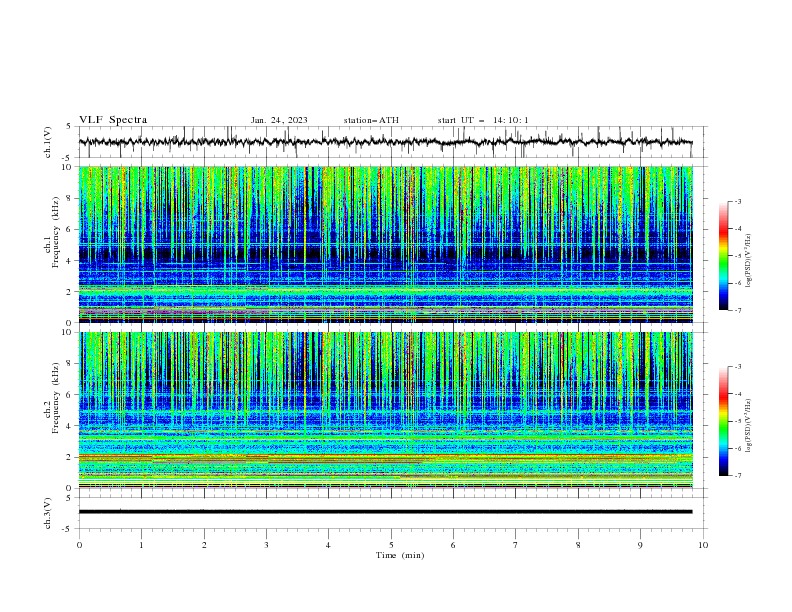Click inside the ch.1 spectrogram panel
The height and width of the screenshot is (612, 792).
point(386,244)
